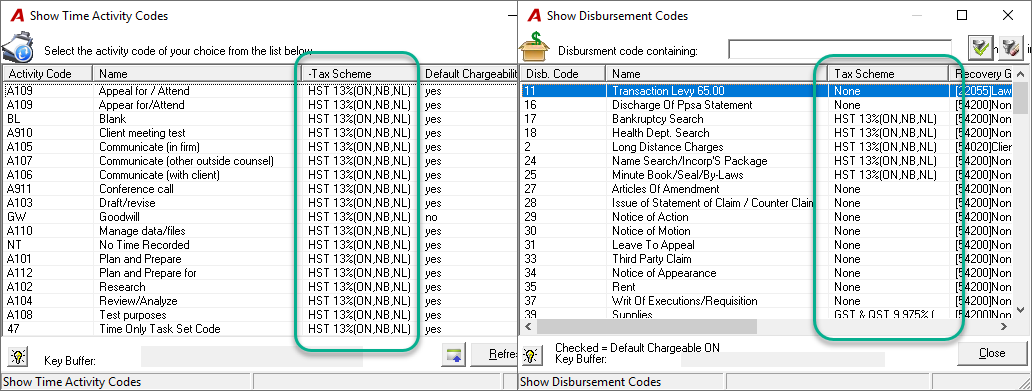
Task: Select the Rent disbursement row
Action: (x=767, y=287)
